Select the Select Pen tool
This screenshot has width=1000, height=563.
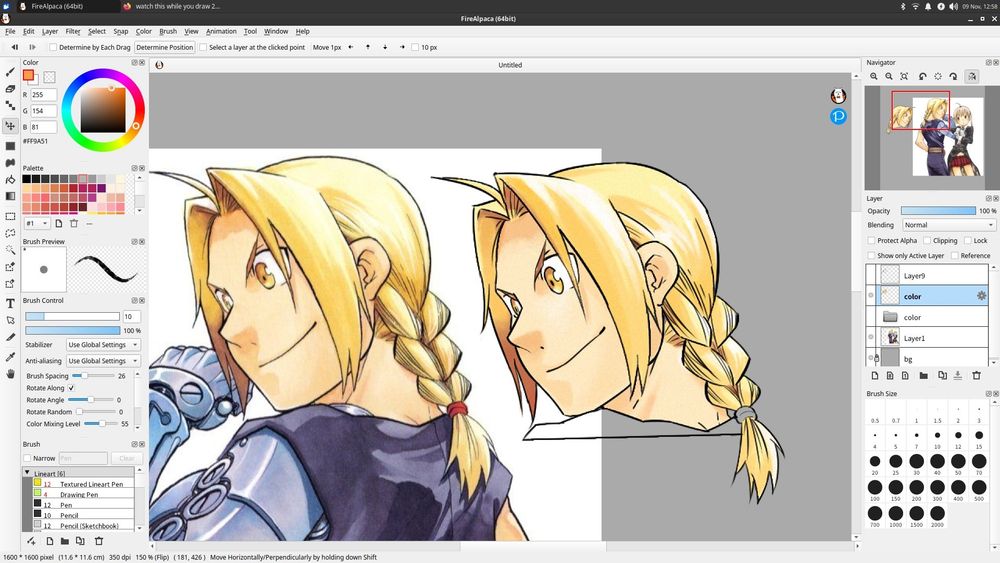(10, 267)
